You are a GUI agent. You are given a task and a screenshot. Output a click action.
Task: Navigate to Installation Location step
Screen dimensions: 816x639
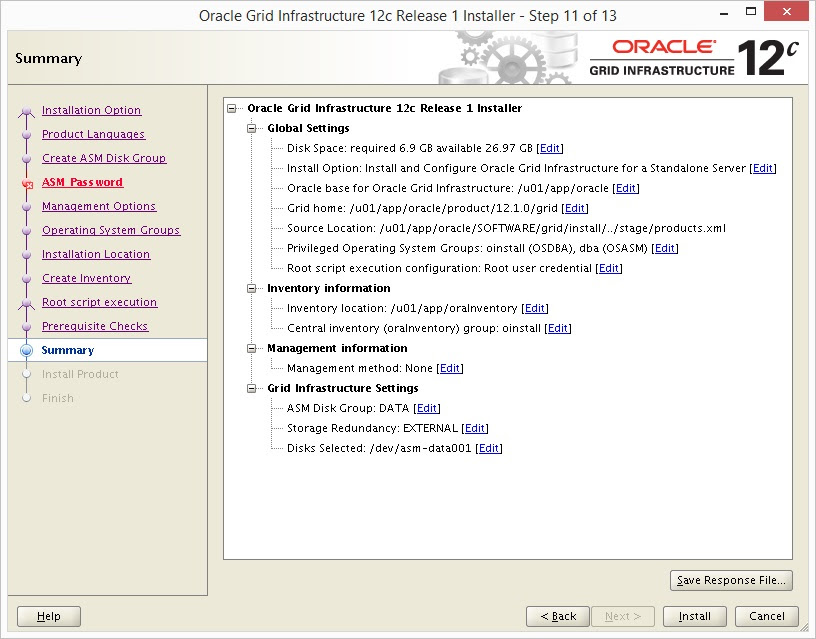coord(96,254)
